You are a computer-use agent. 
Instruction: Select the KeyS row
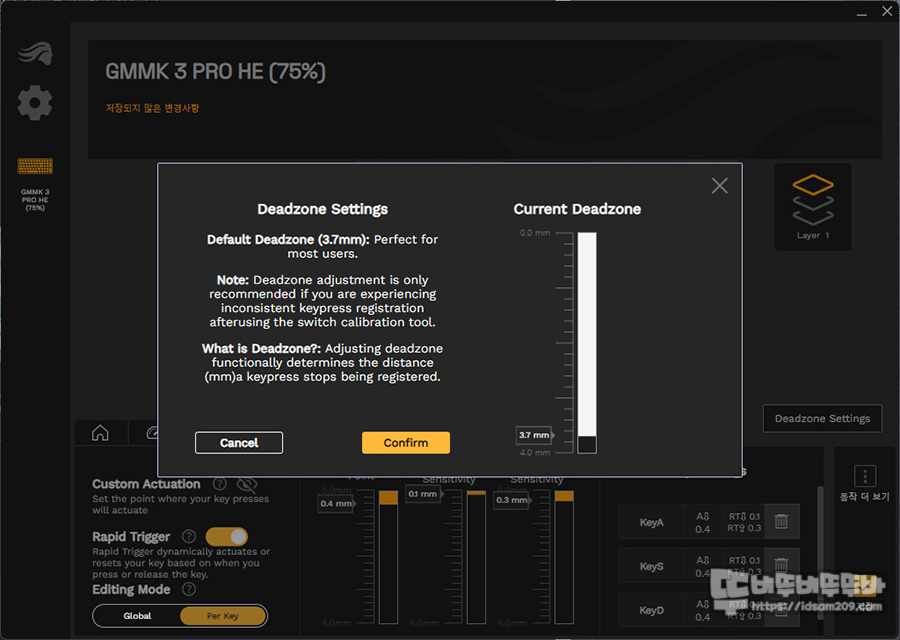tap(708, 566)
